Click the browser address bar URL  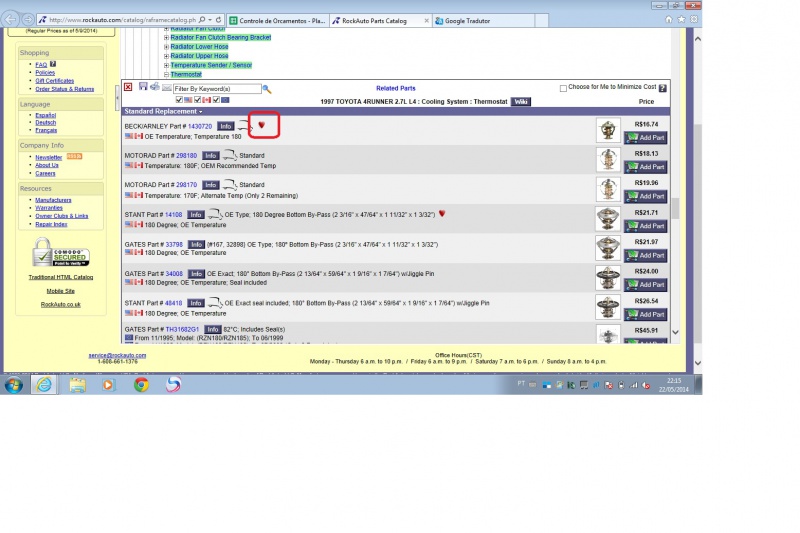coord(122,20)
